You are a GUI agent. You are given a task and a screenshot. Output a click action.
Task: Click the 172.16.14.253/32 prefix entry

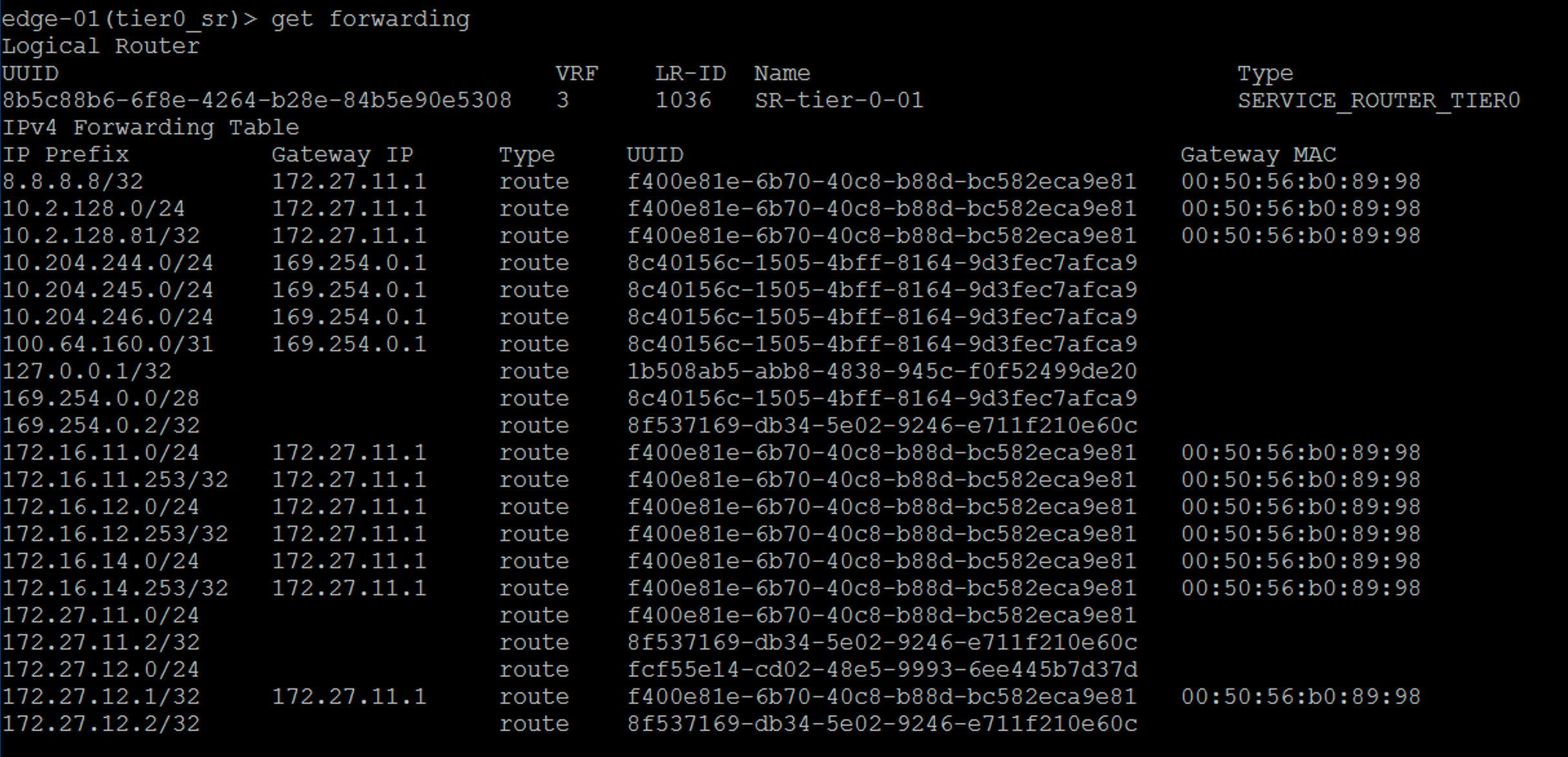click(115, 589)
